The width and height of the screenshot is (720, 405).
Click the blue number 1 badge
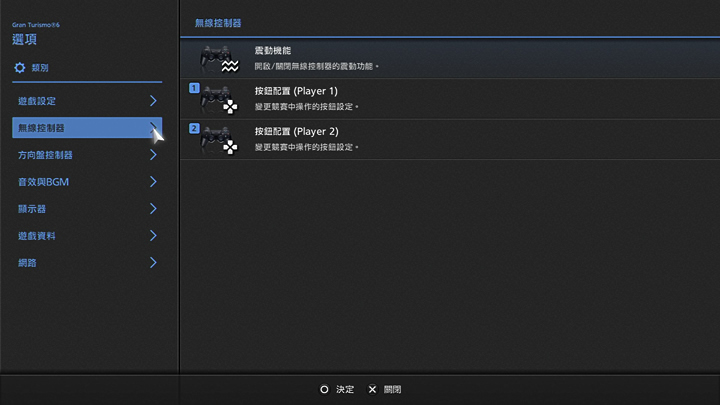click(194, 89)
